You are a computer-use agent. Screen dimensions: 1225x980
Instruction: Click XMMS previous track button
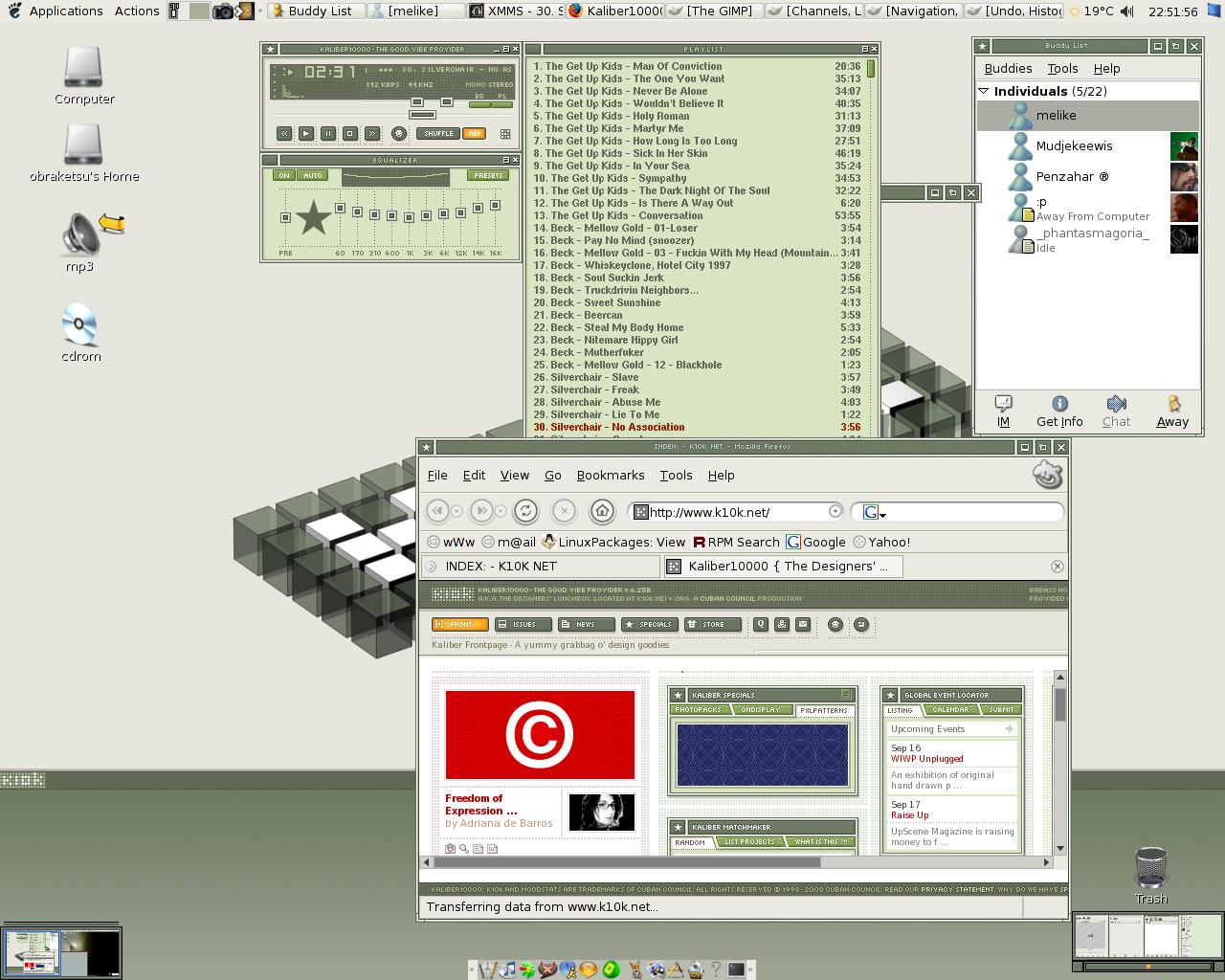(284, 134)
